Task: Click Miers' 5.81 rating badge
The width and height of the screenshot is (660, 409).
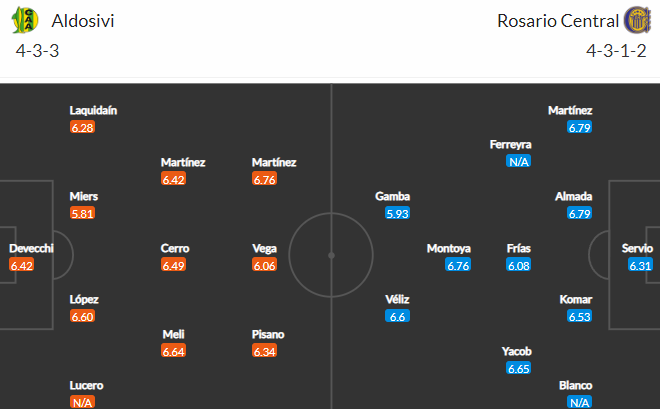Action: coord(82,213)
